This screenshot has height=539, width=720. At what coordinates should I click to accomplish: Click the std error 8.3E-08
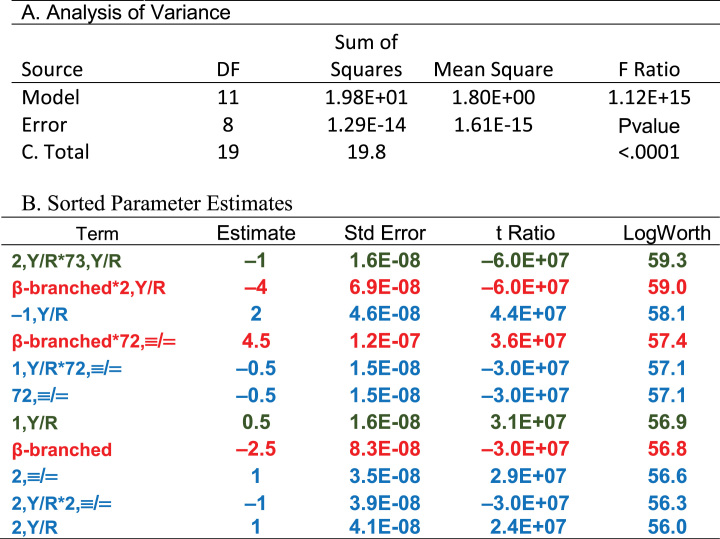click(385, 449)
